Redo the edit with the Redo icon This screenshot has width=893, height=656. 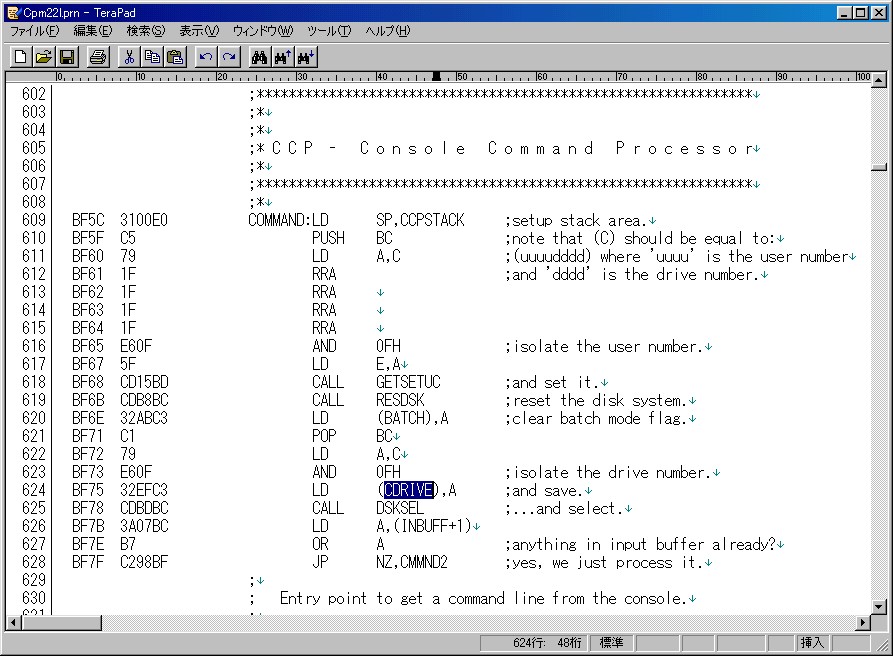229,57
